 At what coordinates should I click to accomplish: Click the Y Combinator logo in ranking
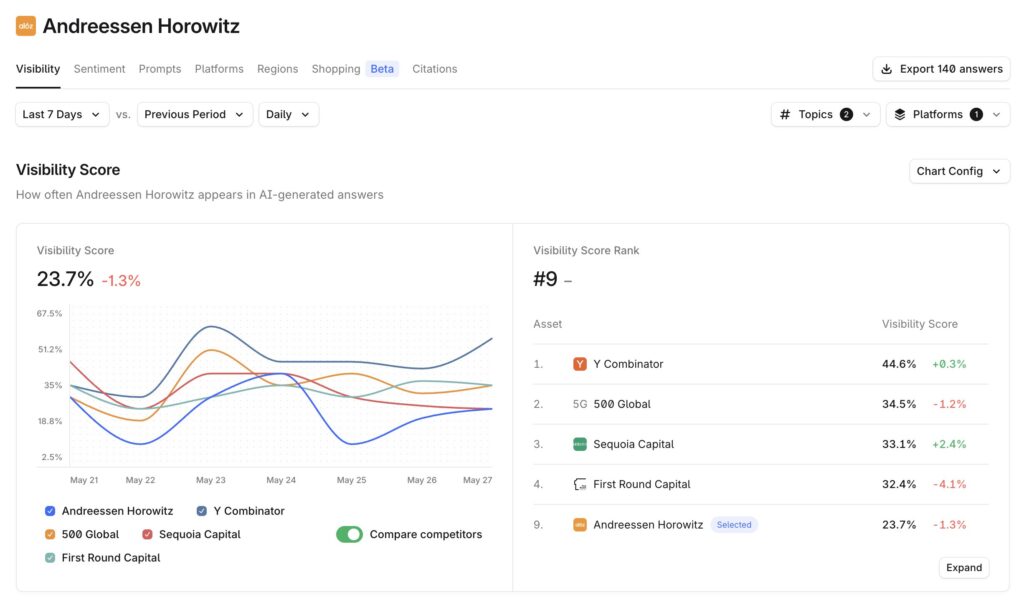click(x=579, y=364)
